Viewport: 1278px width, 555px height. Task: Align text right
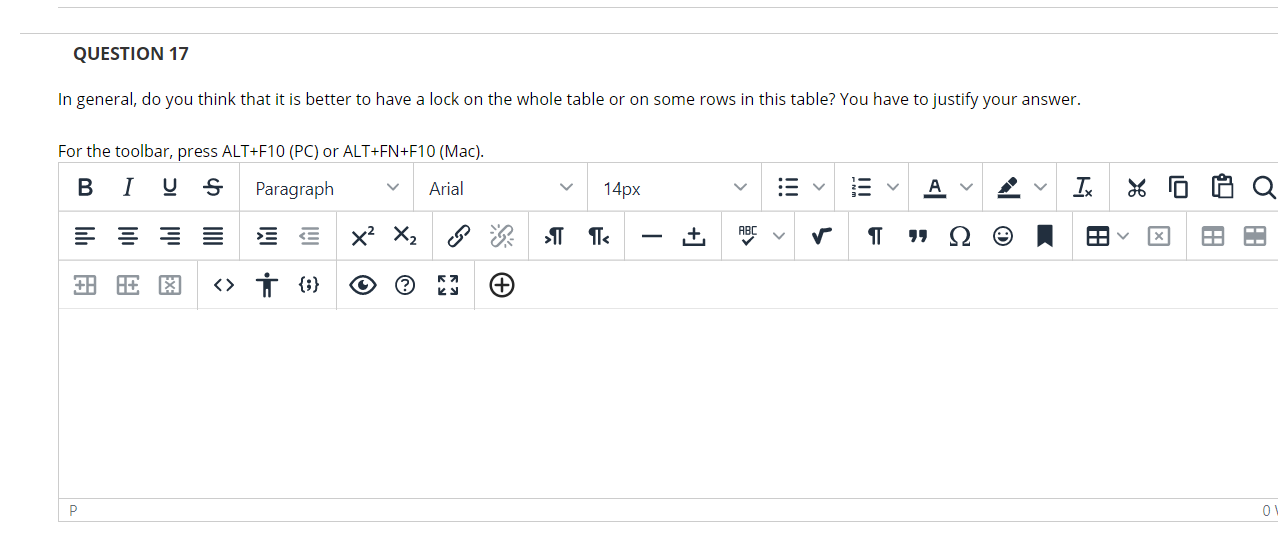click(x=169, y=237)
